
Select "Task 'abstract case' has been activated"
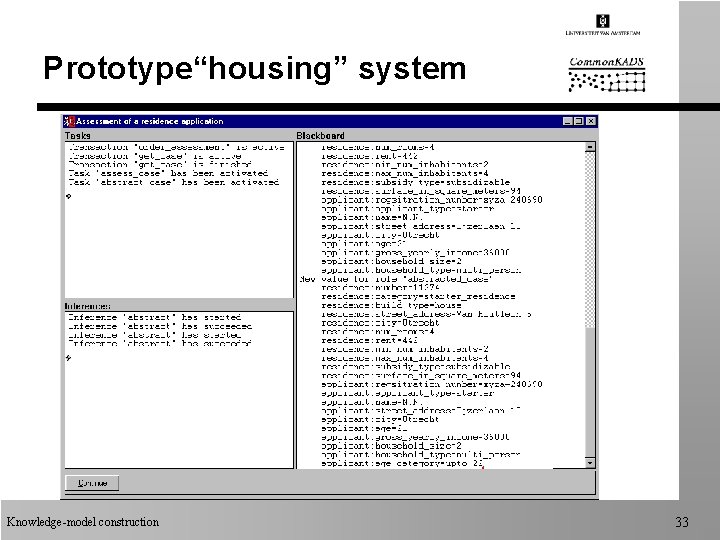174,182
